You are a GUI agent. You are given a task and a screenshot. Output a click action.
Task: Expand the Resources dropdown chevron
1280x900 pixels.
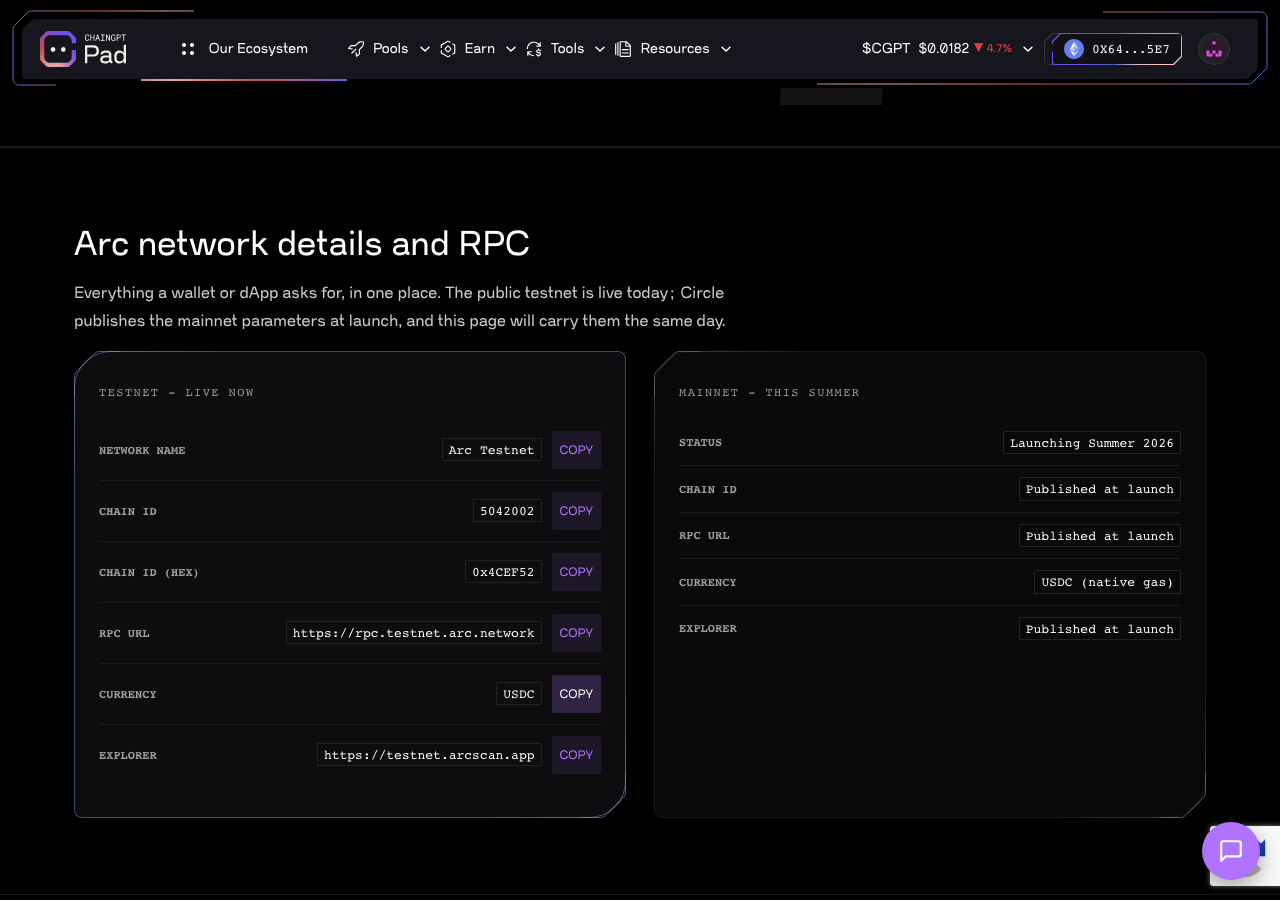(726, 49)
